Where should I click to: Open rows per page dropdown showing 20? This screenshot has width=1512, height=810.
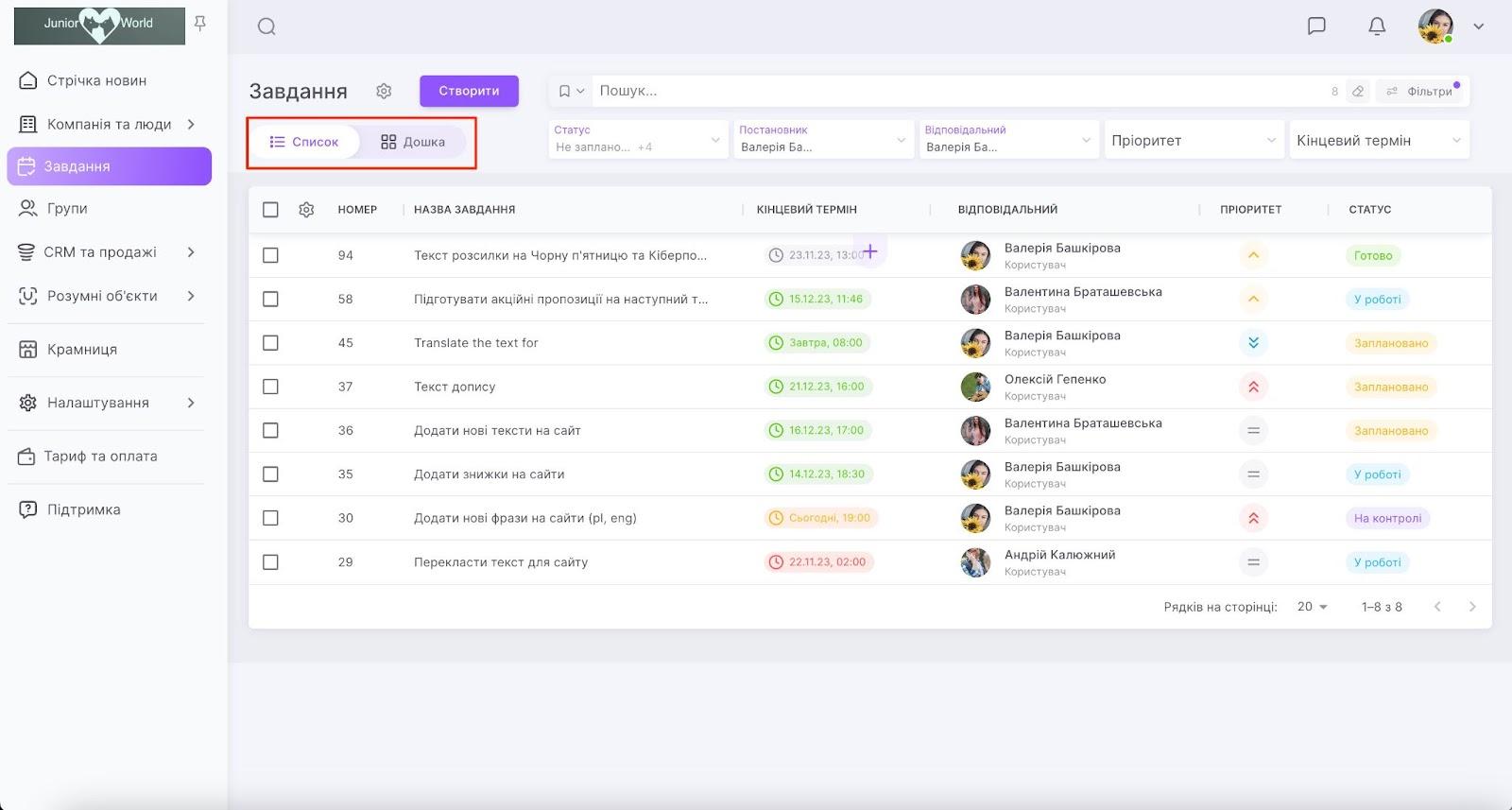point(1313,607)
